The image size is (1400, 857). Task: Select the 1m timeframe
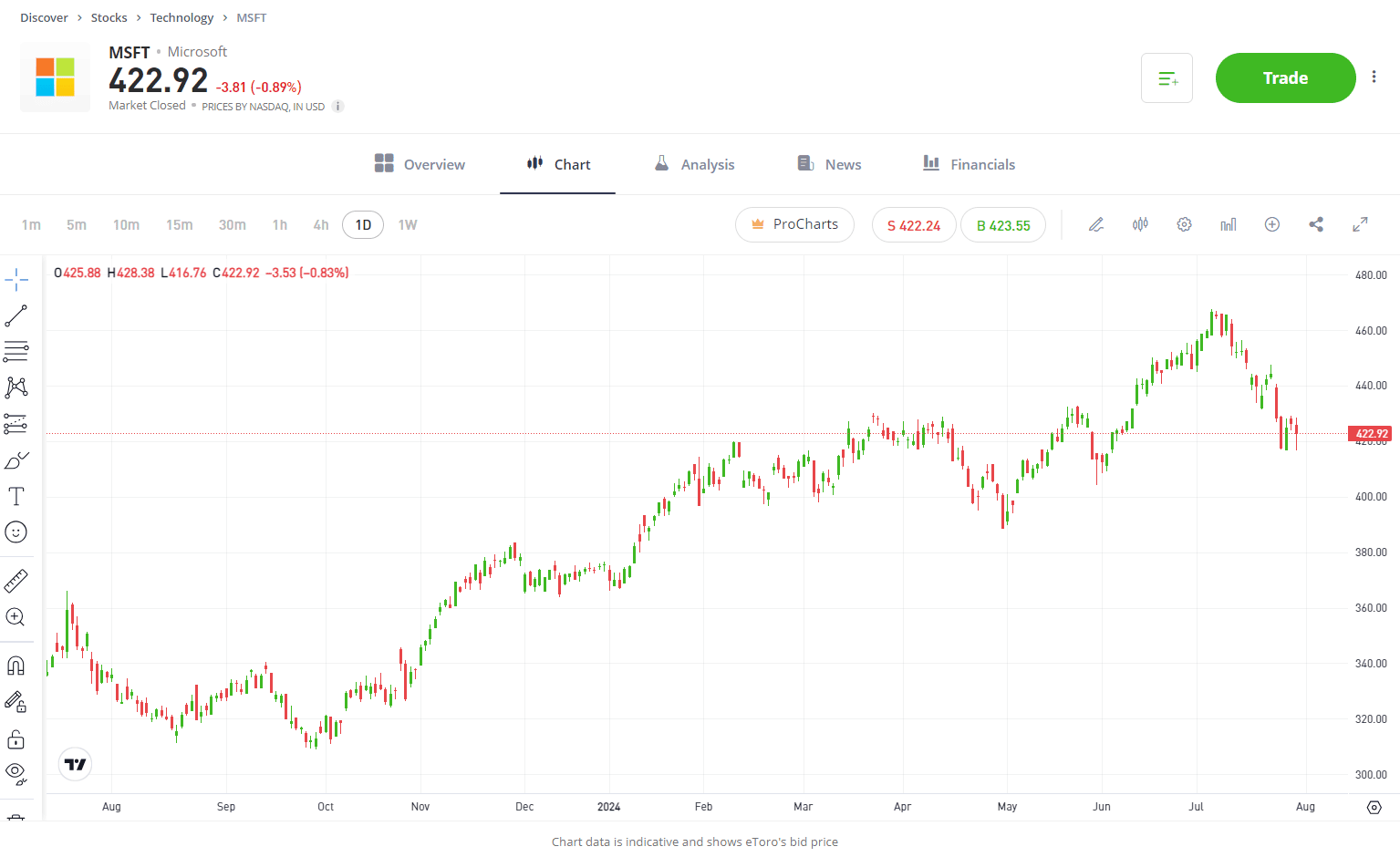tap(31, 224)
